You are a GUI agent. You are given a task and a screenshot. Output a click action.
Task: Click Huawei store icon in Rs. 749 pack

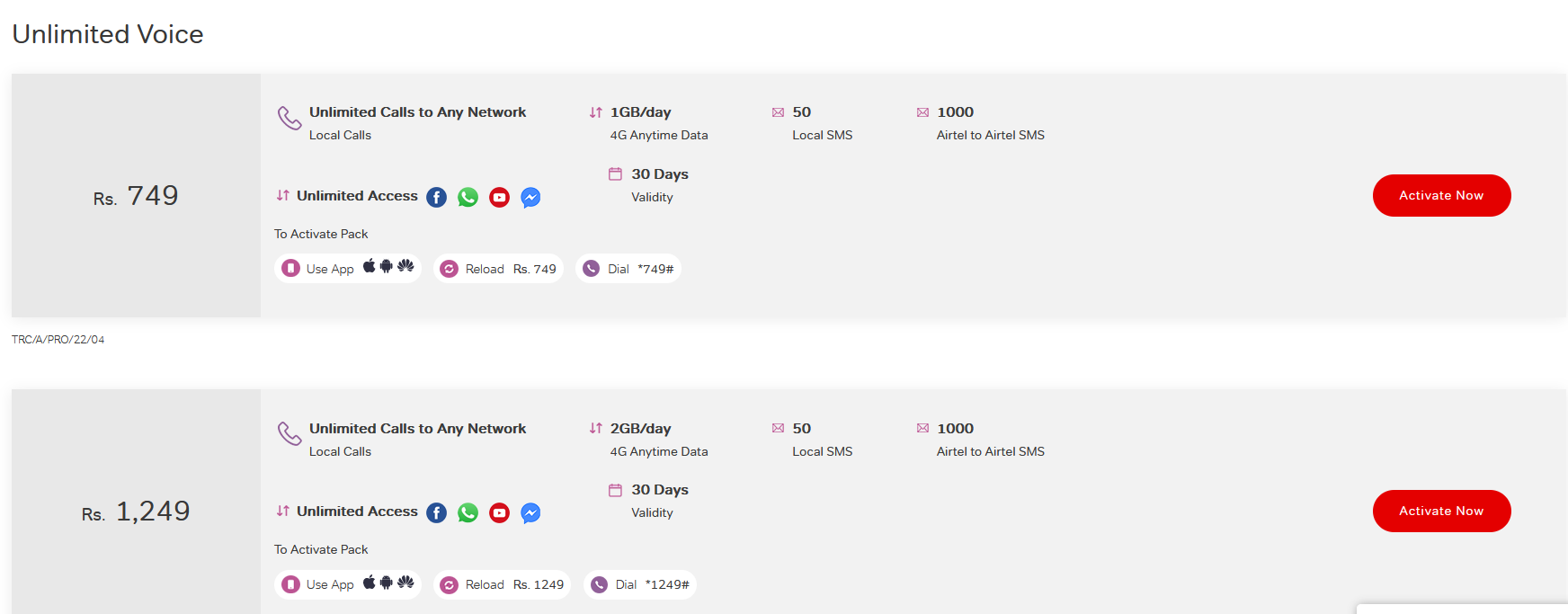click(405, 266)
